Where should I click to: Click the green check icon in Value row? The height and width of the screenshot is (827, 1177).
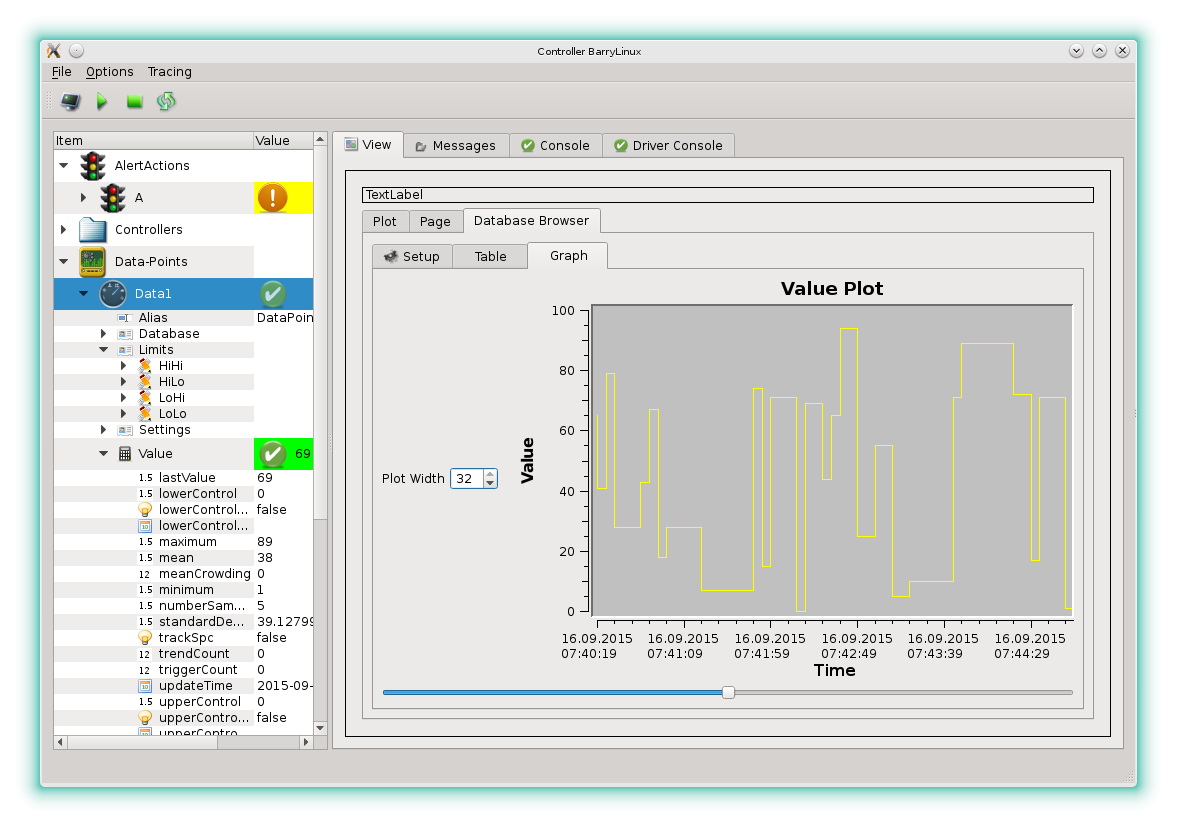coord(272,454)
